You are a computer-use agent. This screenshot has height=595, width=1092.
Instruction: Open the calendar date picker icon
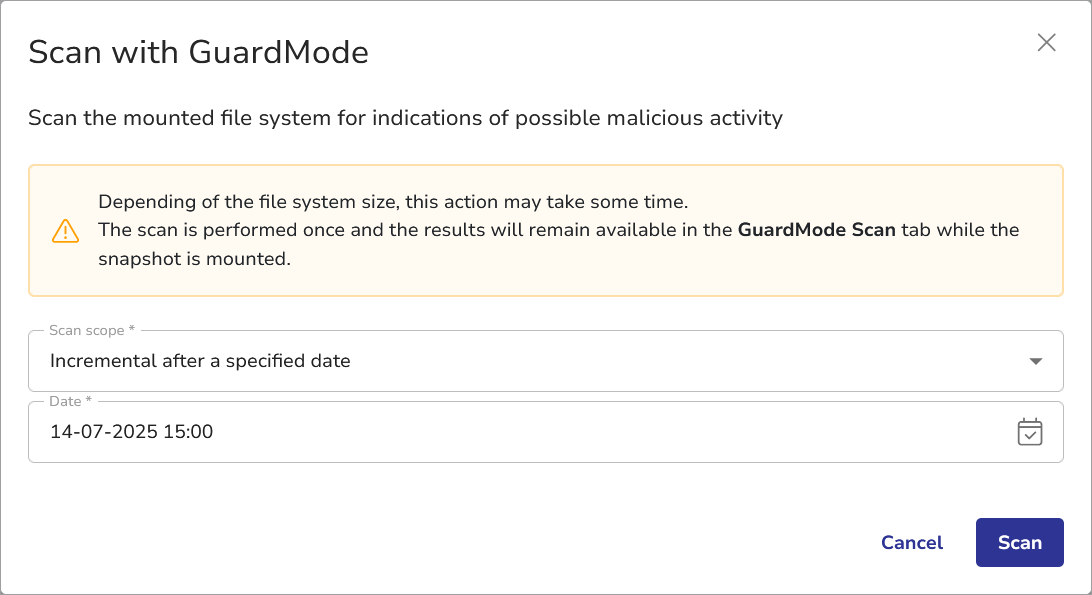[x=1029, y=432]
